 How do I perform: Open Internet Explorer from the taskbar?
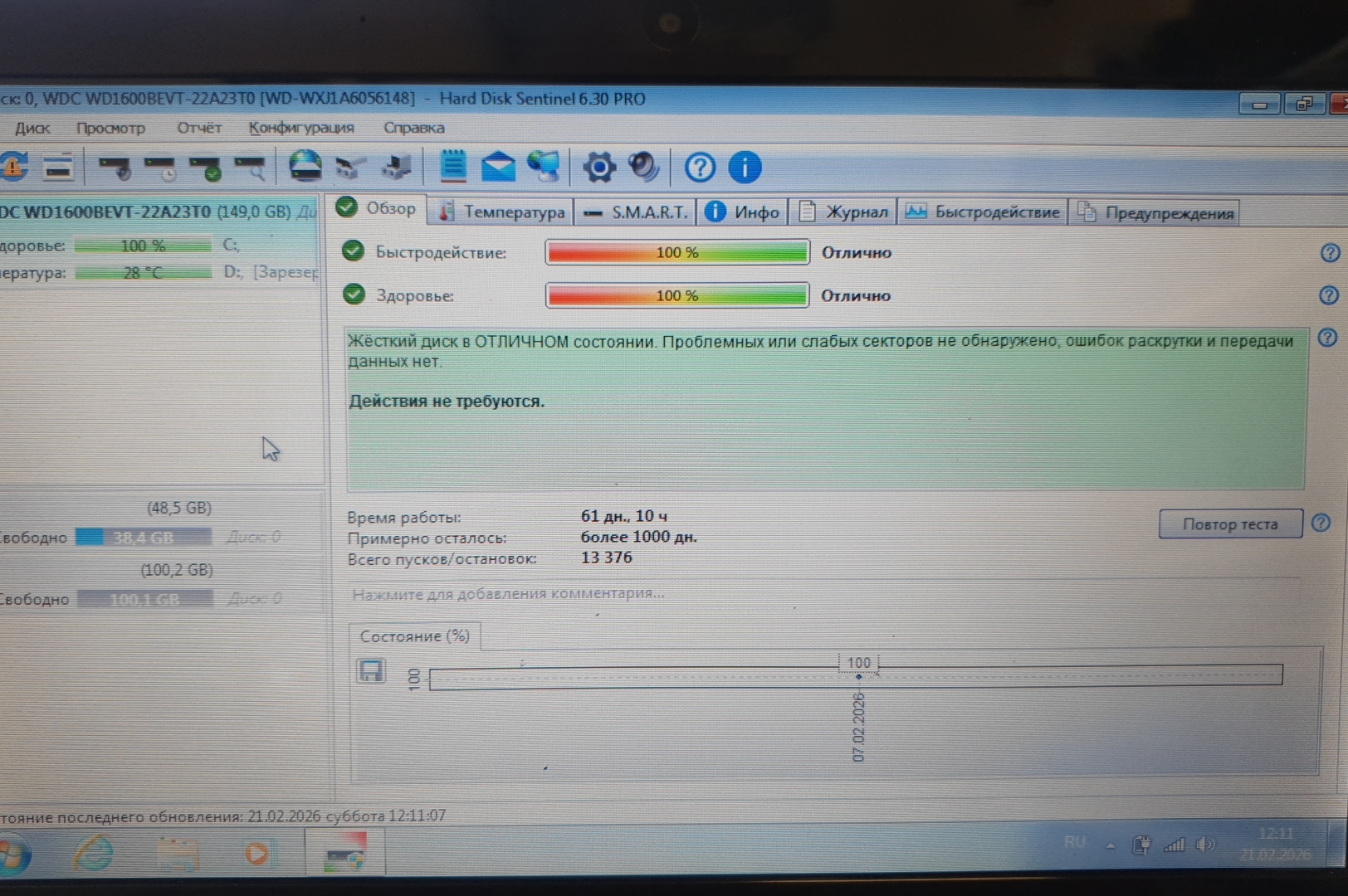(x=93, y=853)
